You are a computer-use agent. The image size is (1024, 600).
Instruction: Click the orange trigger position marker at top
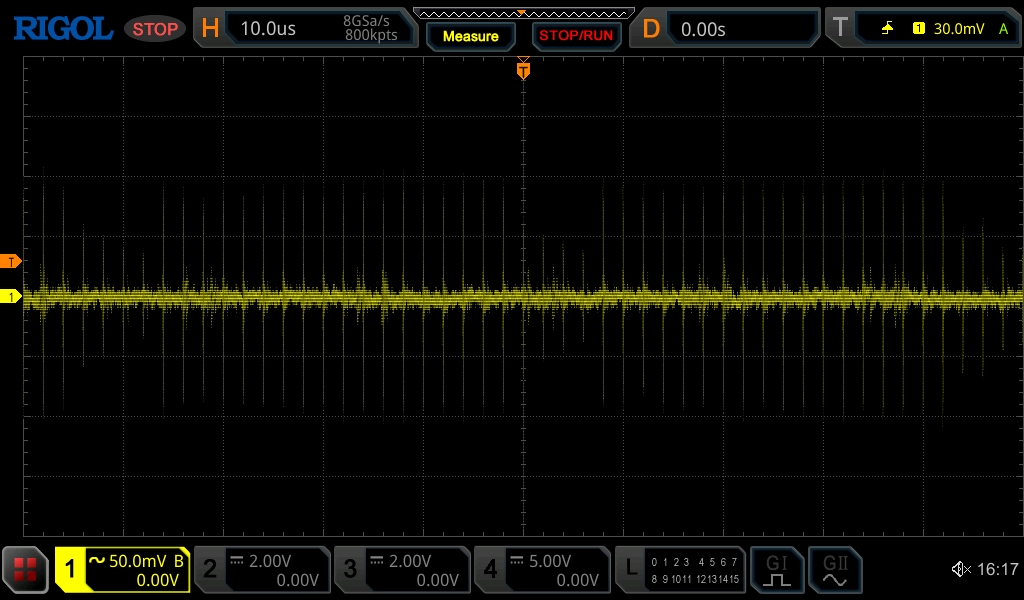coord(523,70)
